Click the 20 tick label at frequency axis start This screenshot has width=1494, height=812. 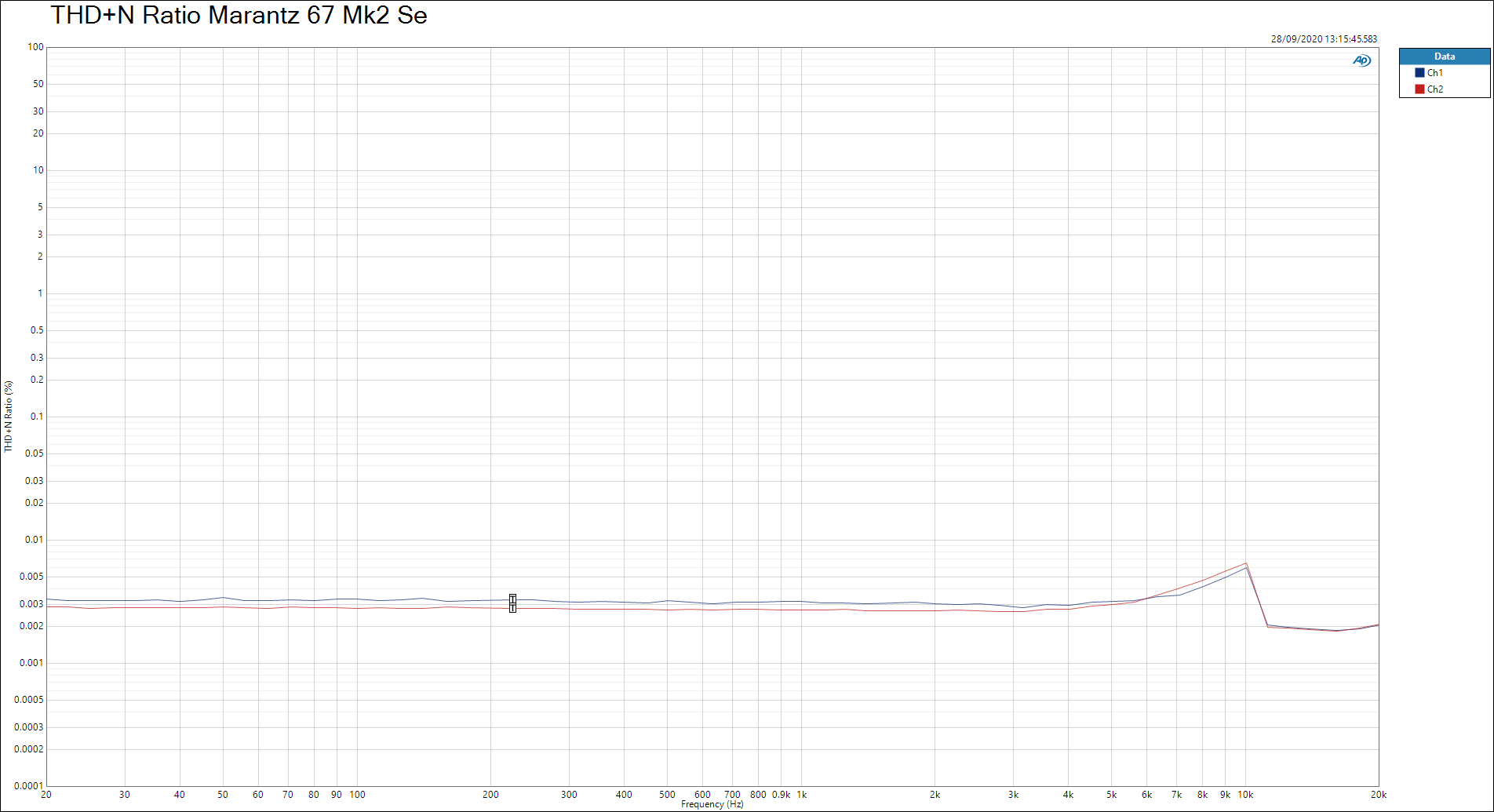[46, 795]
